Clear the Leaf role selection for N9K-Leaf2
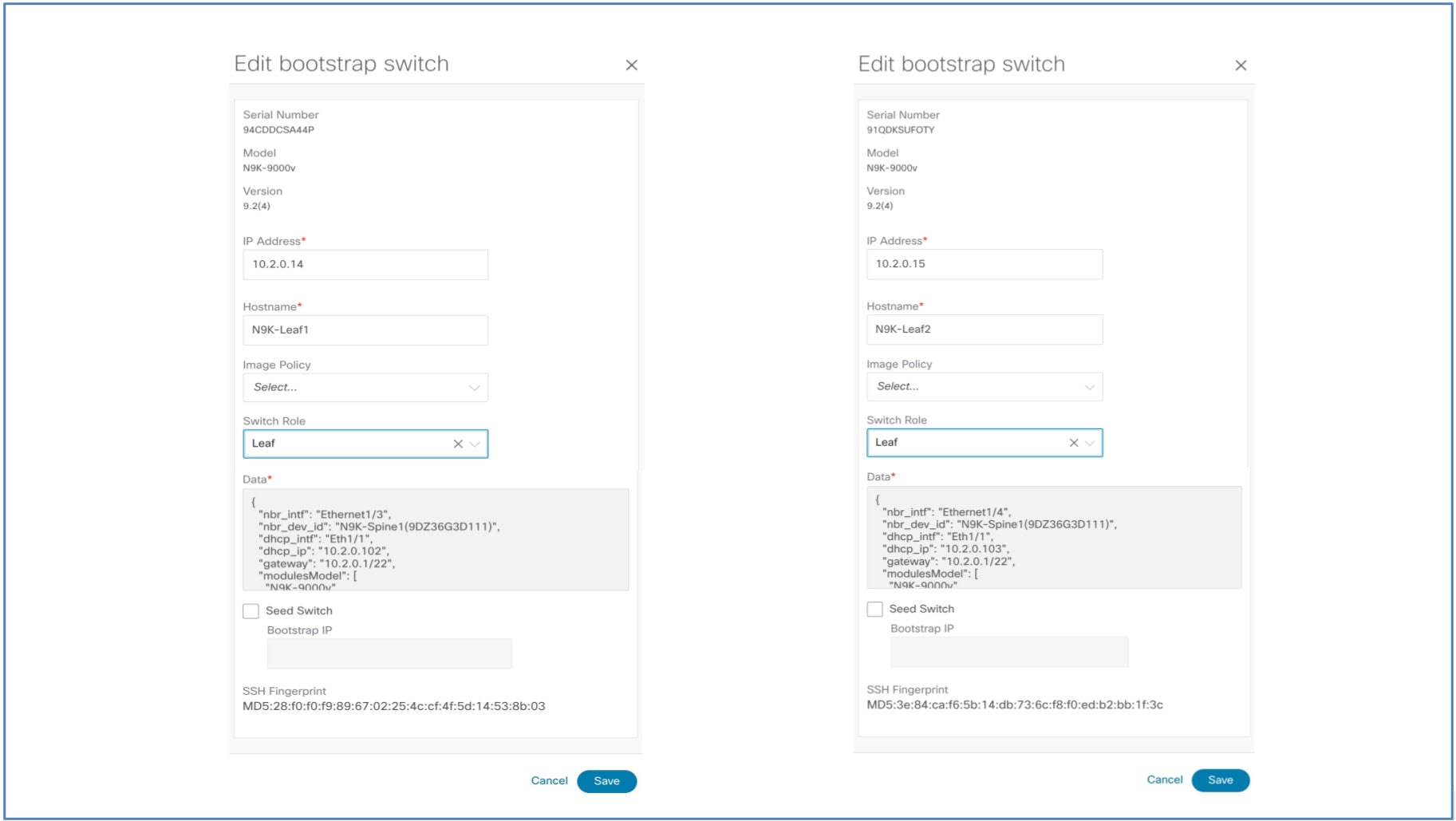Viewport: 1456px width, 821px height. (x=1072, y=442)
